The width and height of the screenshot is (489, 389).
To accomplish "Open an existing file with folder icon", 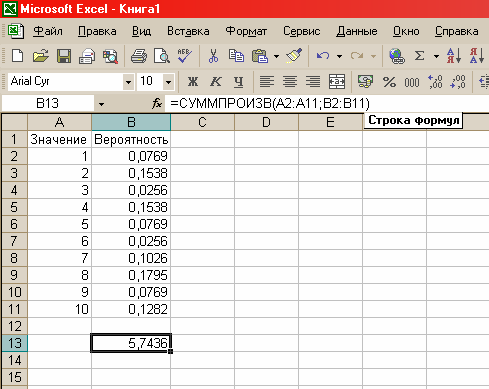I will click(41, 56).
